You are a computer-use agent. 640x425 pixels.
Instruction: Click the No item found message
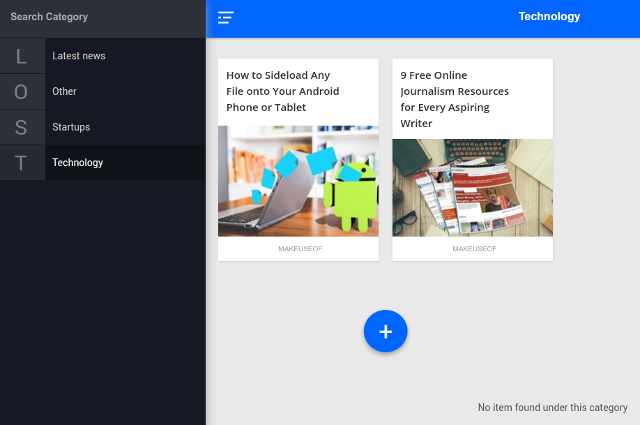(x=553, y=407)
